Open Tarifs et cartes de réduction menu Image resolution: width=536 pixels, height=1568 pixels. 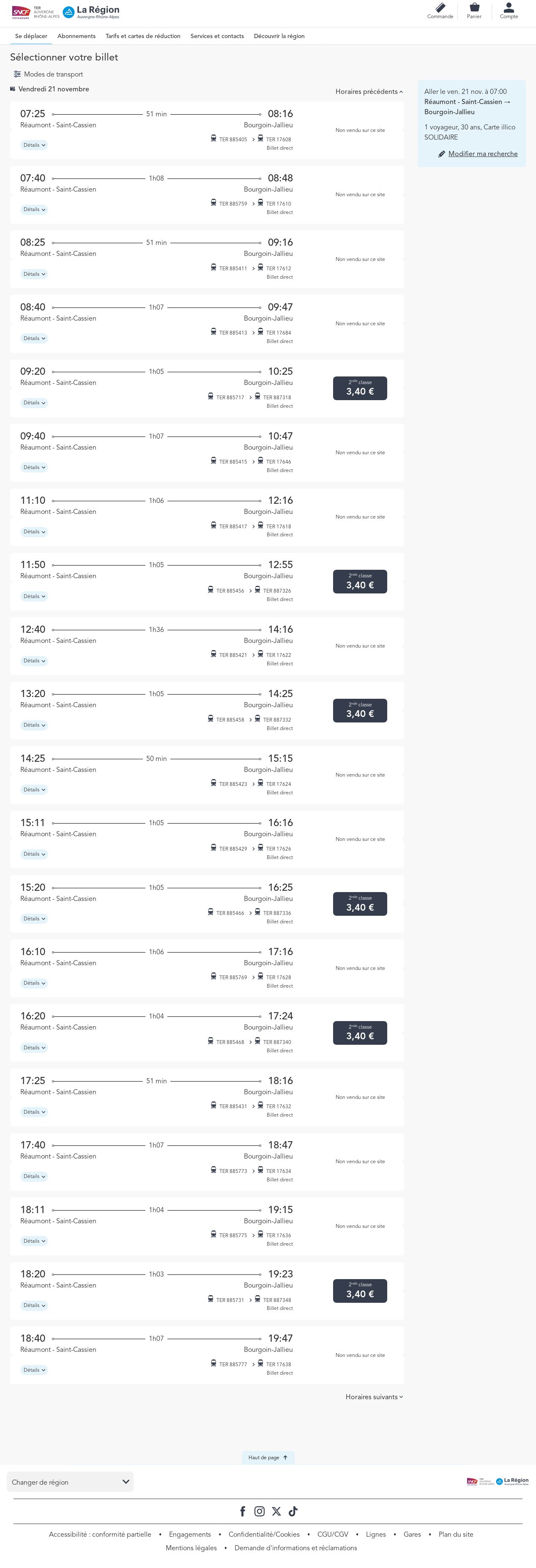pyautogui.click(x=143, y=36)
